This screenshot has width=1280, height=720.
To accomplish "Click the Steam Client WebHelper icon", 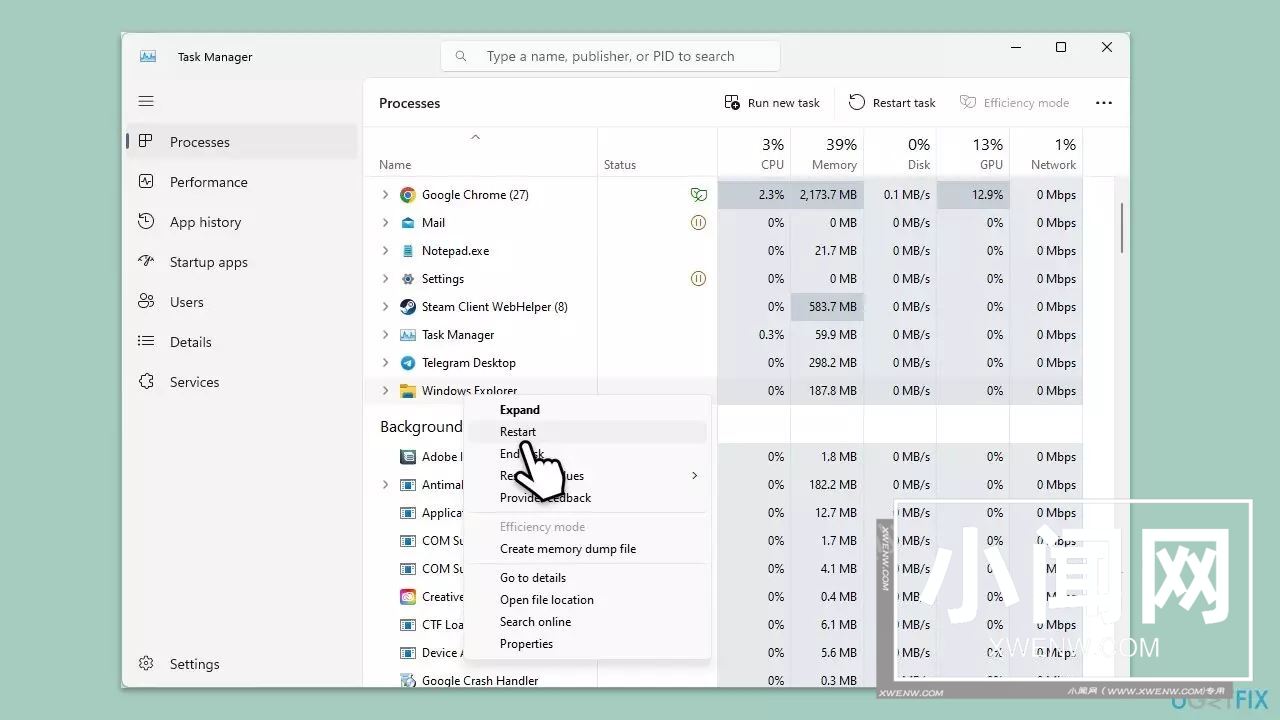I will (x=408, y=307).
